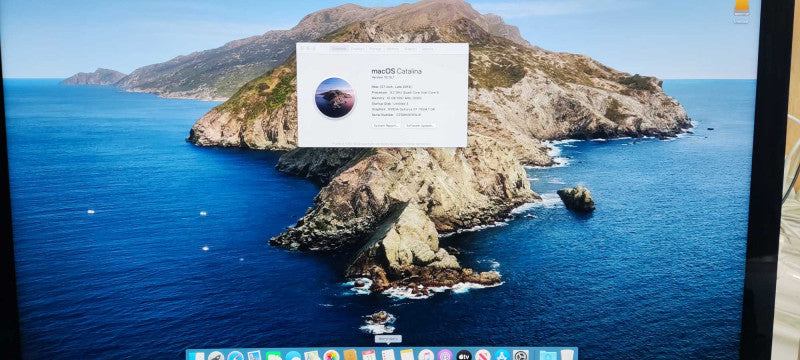The image size is (800, 360).
Task: Launch Music app from the Dock
Action: pos(426,355)
